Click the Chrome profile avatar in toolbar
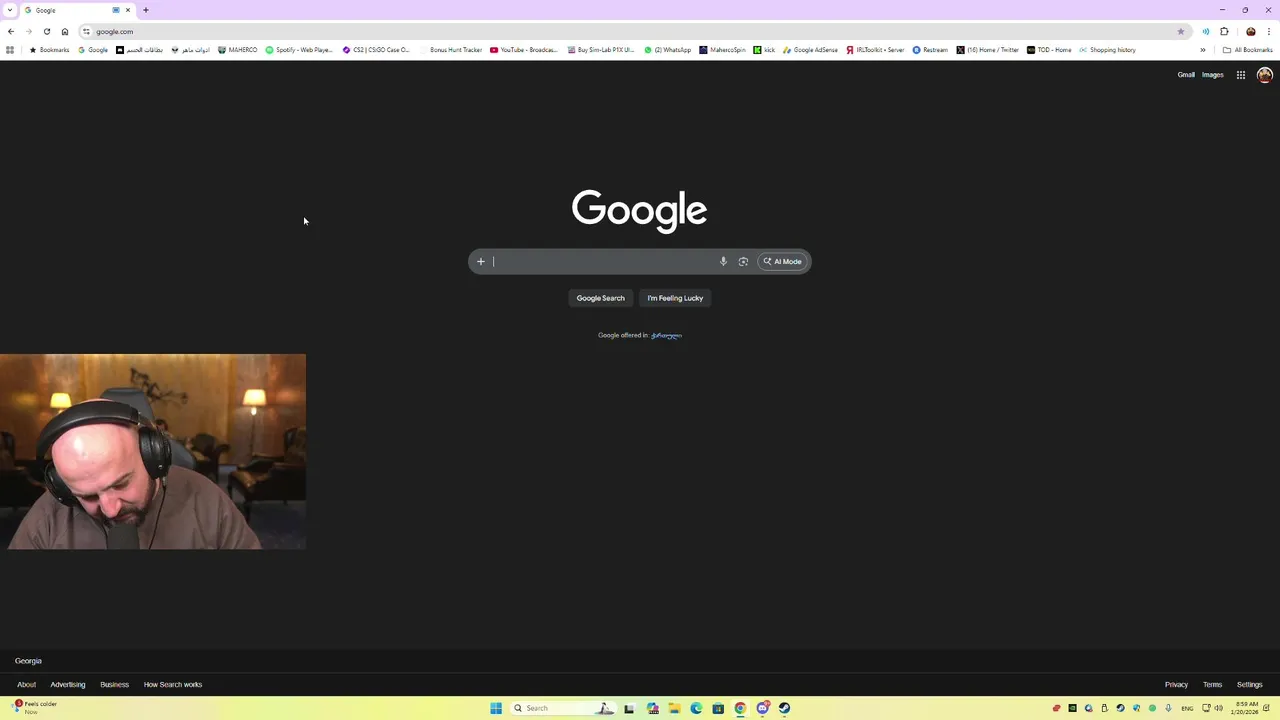This screenshot has width=1280, height=720. point(1251,32)
